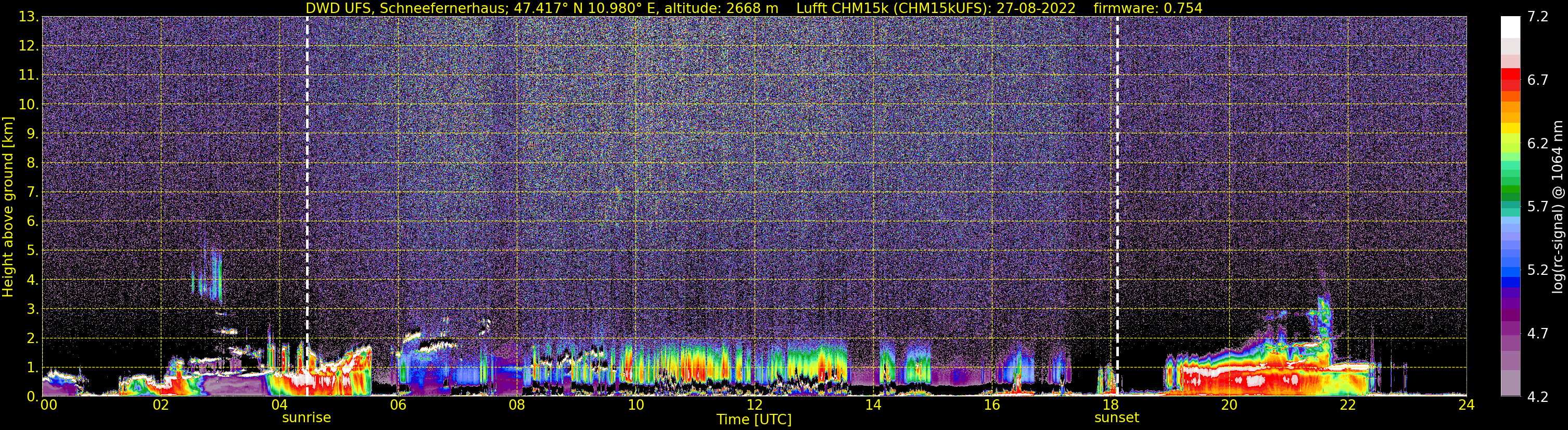
Task: Click the colorbar tick label '4.7'
Action: [x=1538, y=334]
